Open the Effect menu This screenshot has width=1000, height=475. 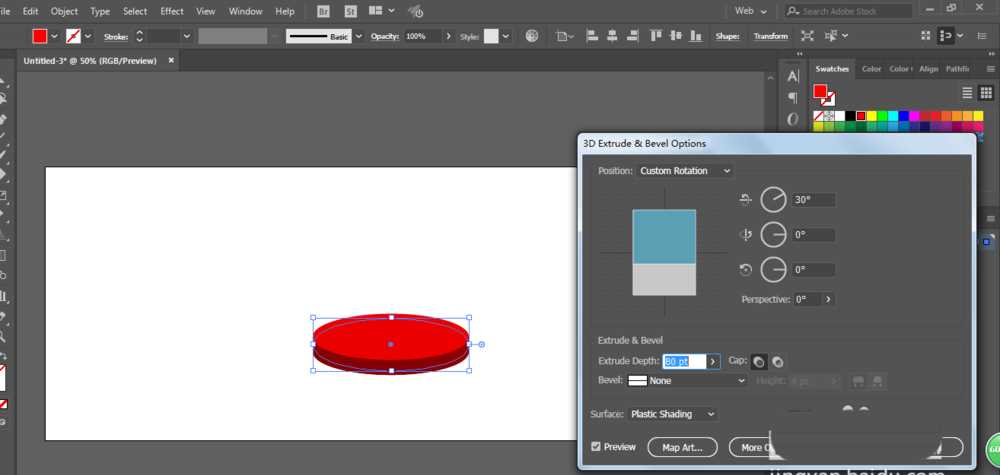point(172,11)
